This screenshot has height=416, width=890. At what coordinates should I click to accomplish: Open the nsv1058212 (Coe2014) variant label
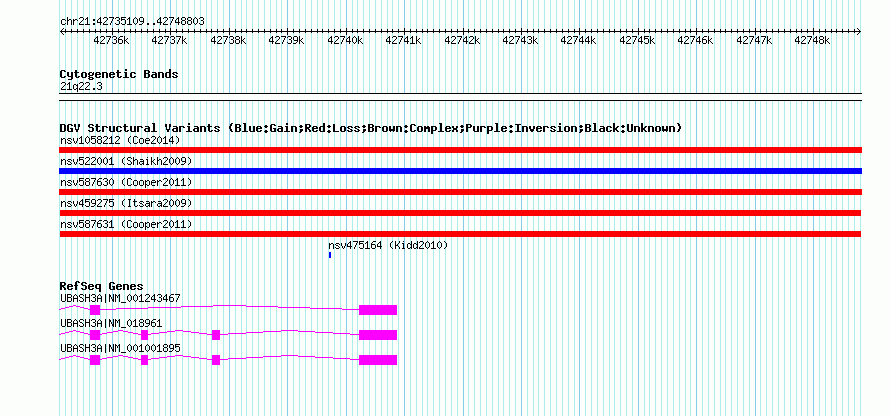pos(120,140)
